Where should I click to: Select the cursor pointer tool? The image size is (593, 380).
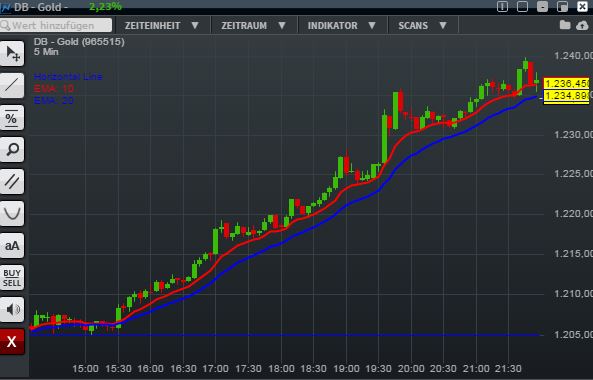click(12, 54)
